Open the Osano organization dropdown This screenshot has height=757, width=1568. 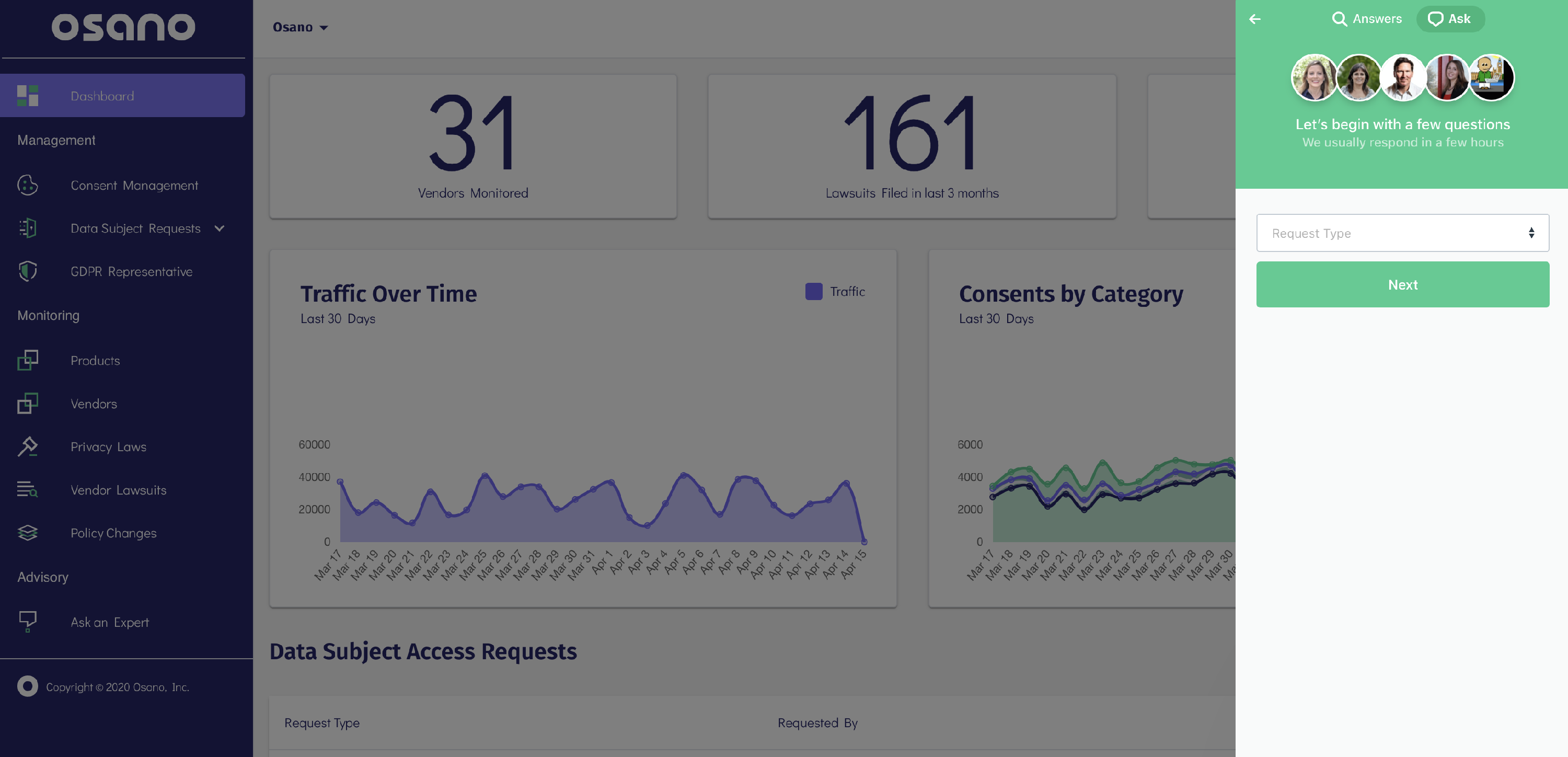coord(300,27)
